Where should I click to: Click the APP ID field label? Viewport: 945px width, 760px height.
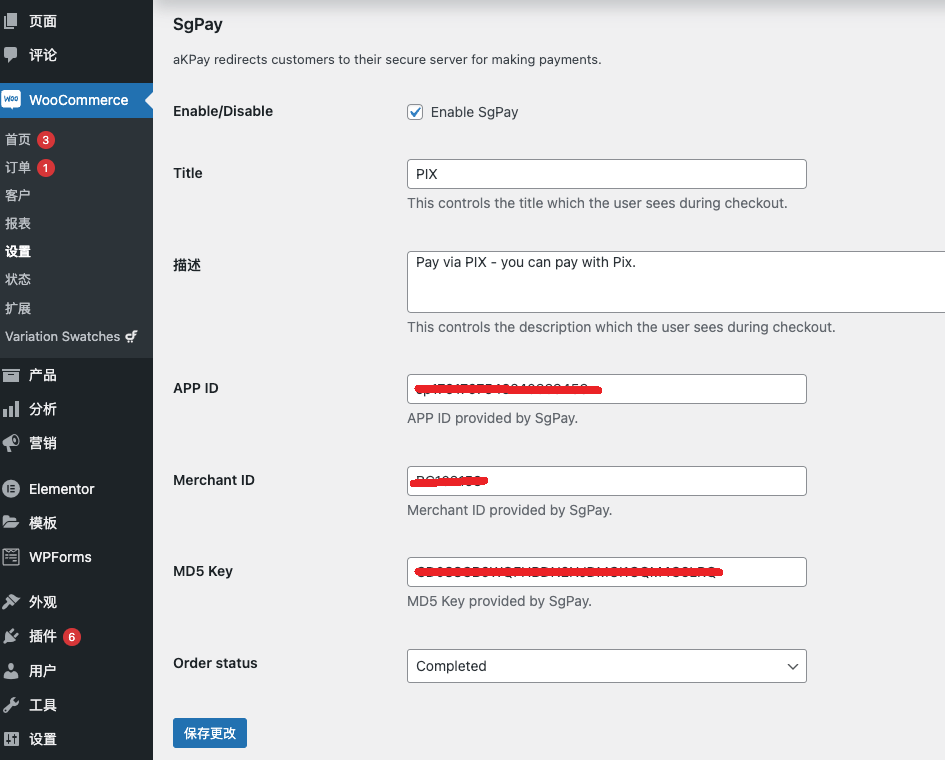[x=196, y=388]
